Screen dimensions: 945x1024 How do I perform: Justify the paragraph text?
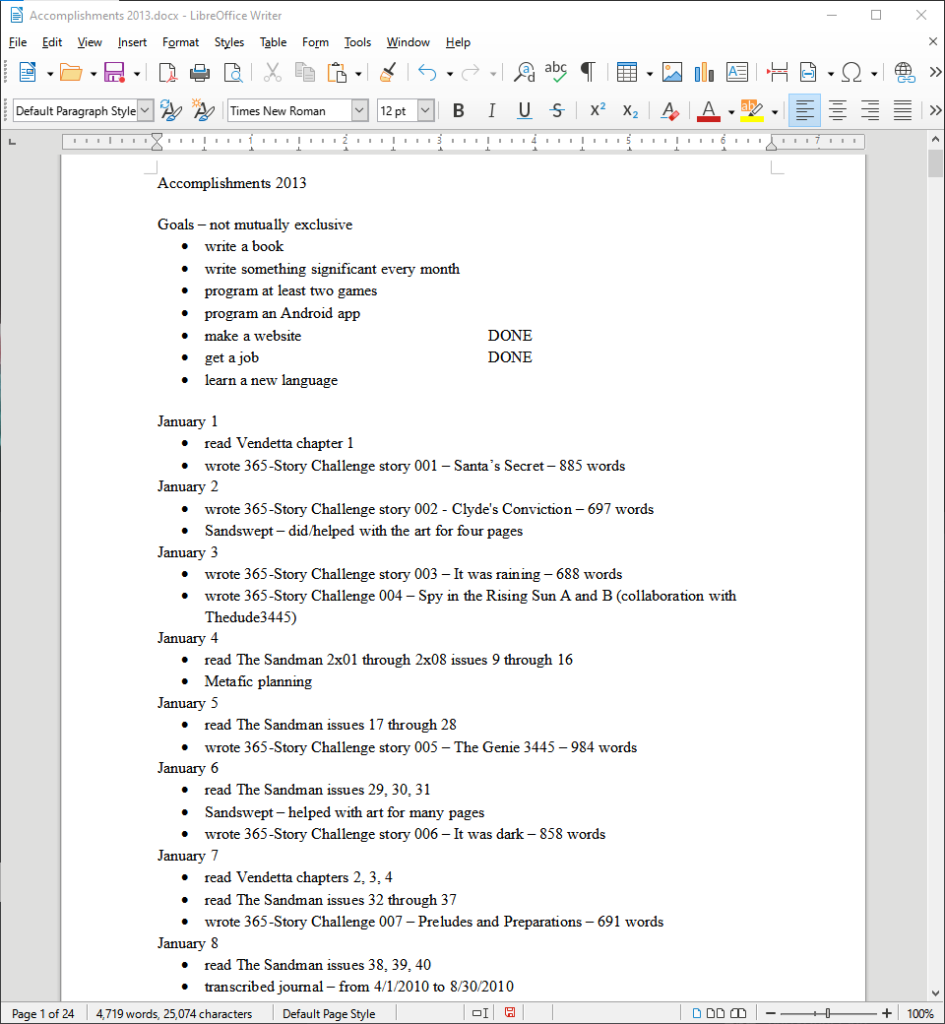click(903, 111)
